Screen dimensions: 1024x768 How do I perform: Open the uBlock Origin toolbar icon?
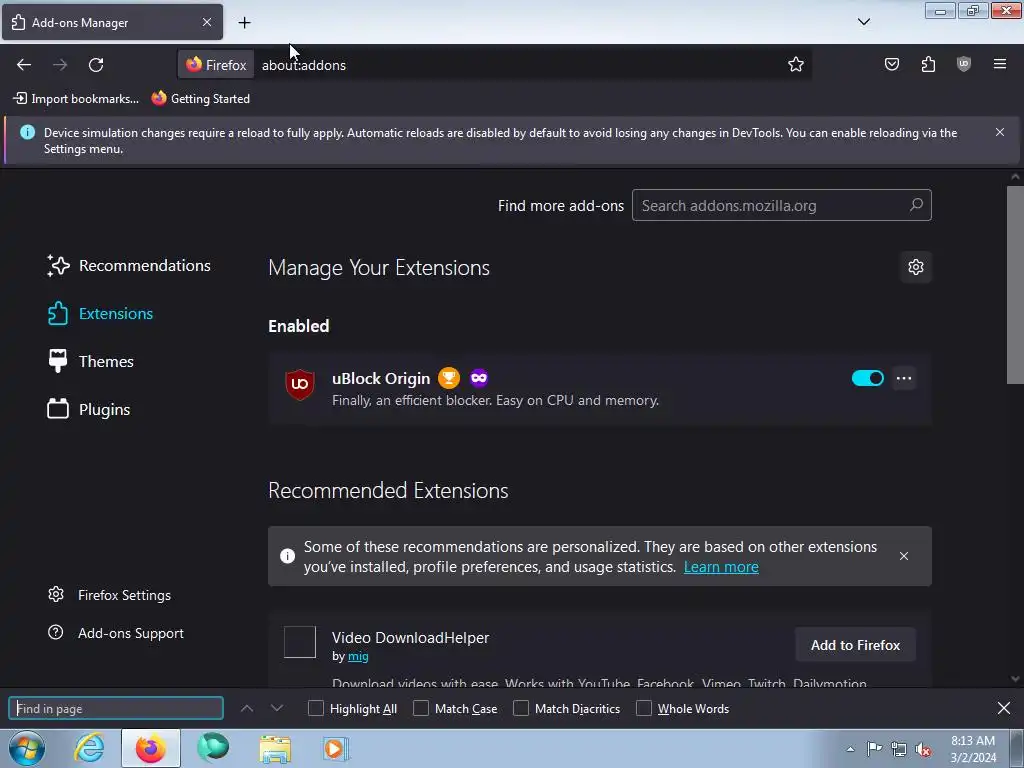coord(964,64)
